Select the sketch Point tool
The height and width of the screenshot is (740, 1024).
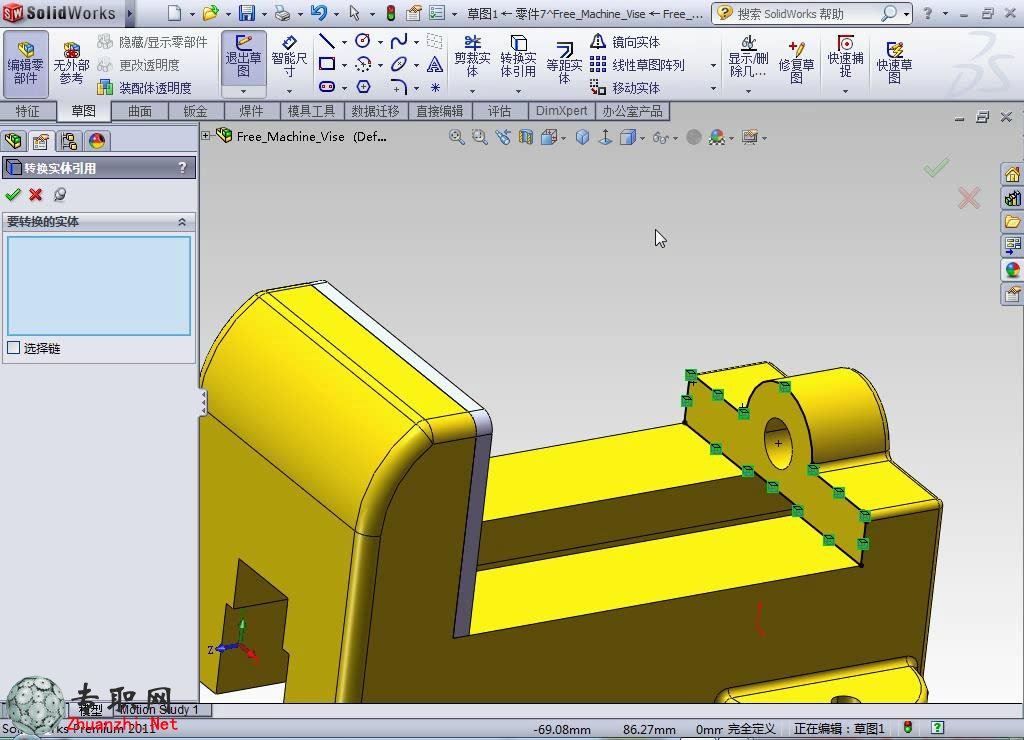435,87
